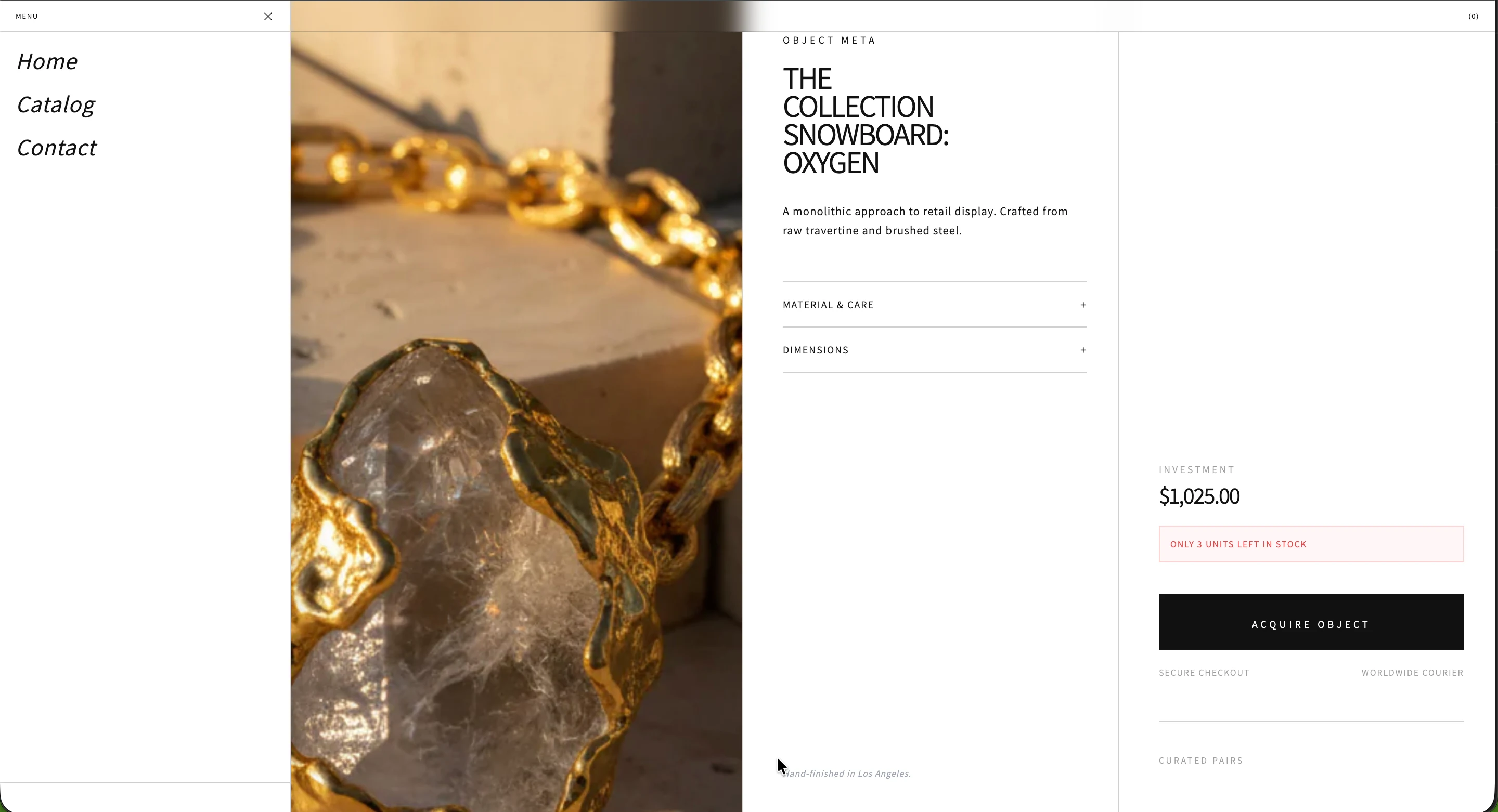Image resolution: width=1498 pixels, height=812 pixels.
Task: Expand the Material & Care section
Action: [x=935, y=305]
